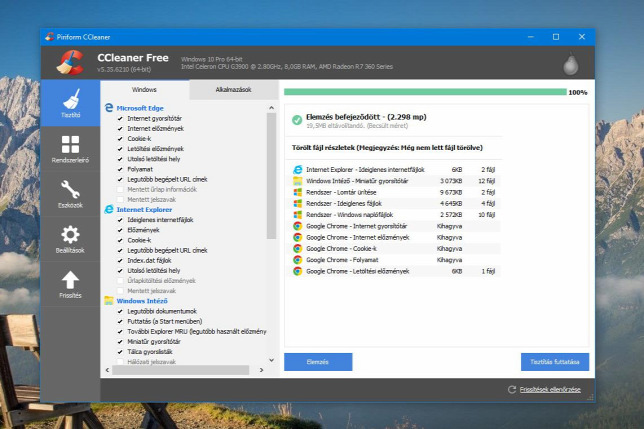Click the Chrome icon of Folyamat result row
The image size is (644, 429).
(297, 260)
